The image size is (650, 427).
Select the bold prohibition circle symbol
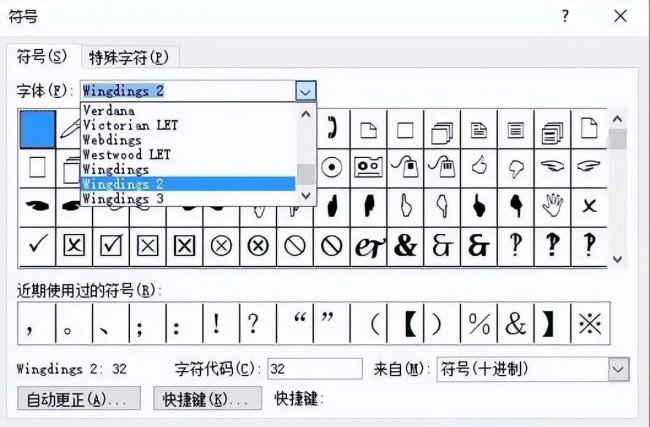[x=332, y=246]
